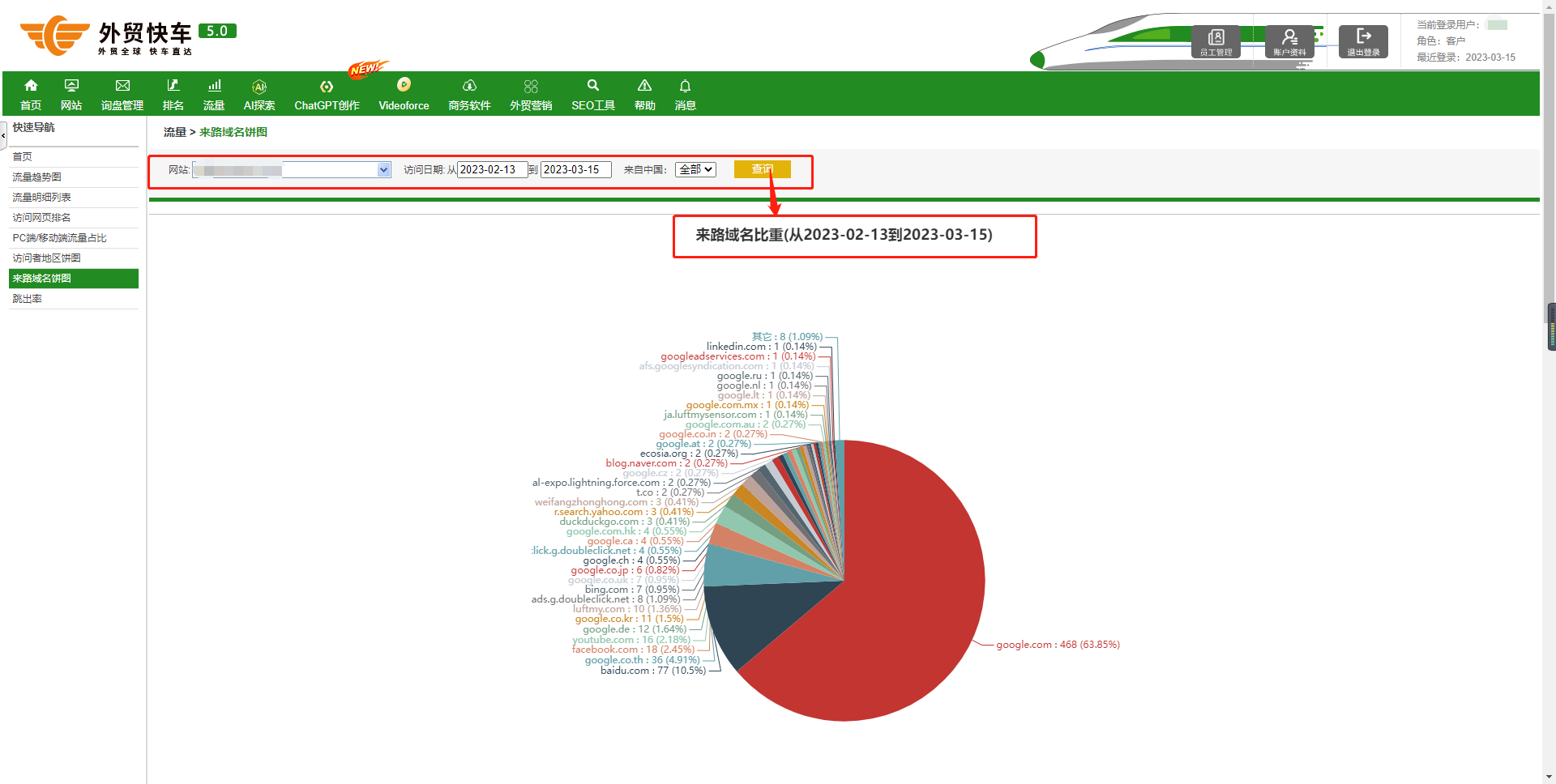The width and height of the screenshot is (1556, 784).
Task: Collapse the 快速导航 sidebar arrow
Action: pyautogui.click(x=3, y=135)
